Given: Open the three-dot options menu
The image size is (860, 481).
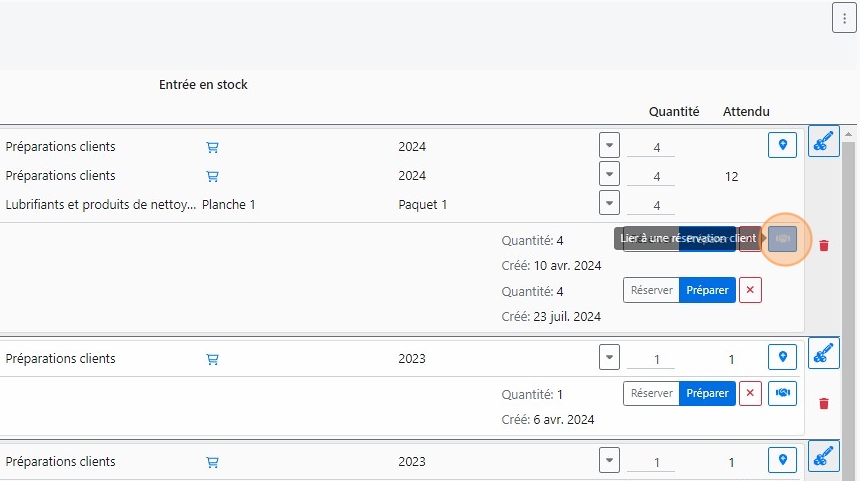Looking at the screenshot, I should (x=845, y=19).
